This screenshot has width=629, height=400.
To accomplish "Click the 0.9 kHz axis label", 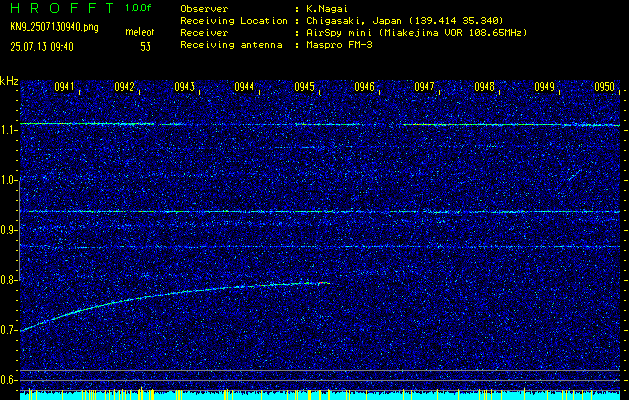I will pyautogui.click(x=8, y=230).
